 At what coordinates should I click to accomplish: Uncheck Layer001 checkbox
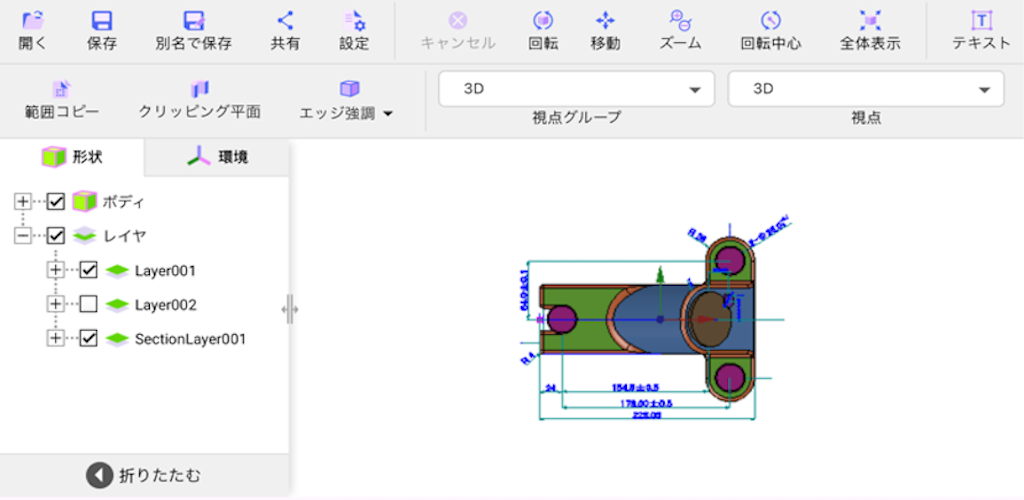point(89,270)
